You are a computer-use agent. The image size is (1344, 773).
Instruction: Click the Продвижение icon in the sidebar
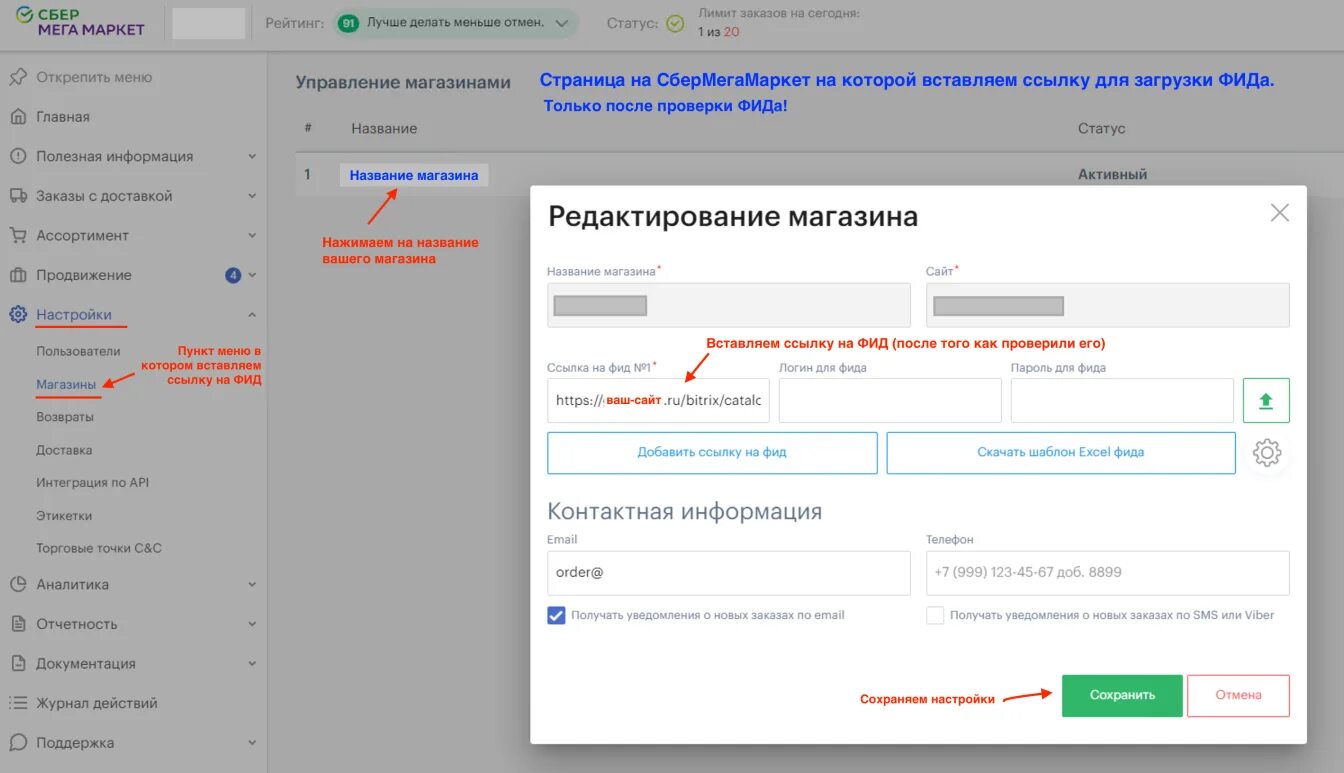[x=17, y=275]
